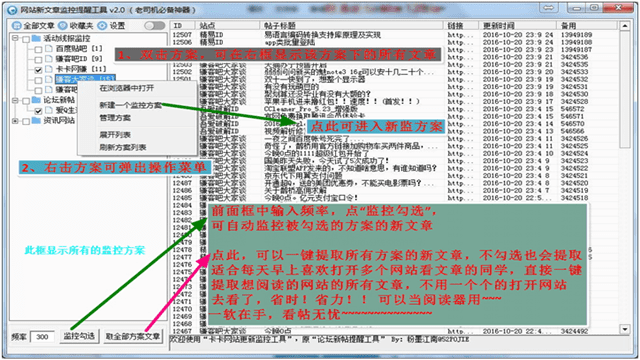Uncheck the 爱Q生 item checkbox
The width and height of the screenshot is (640, 360).
[38, 111]
